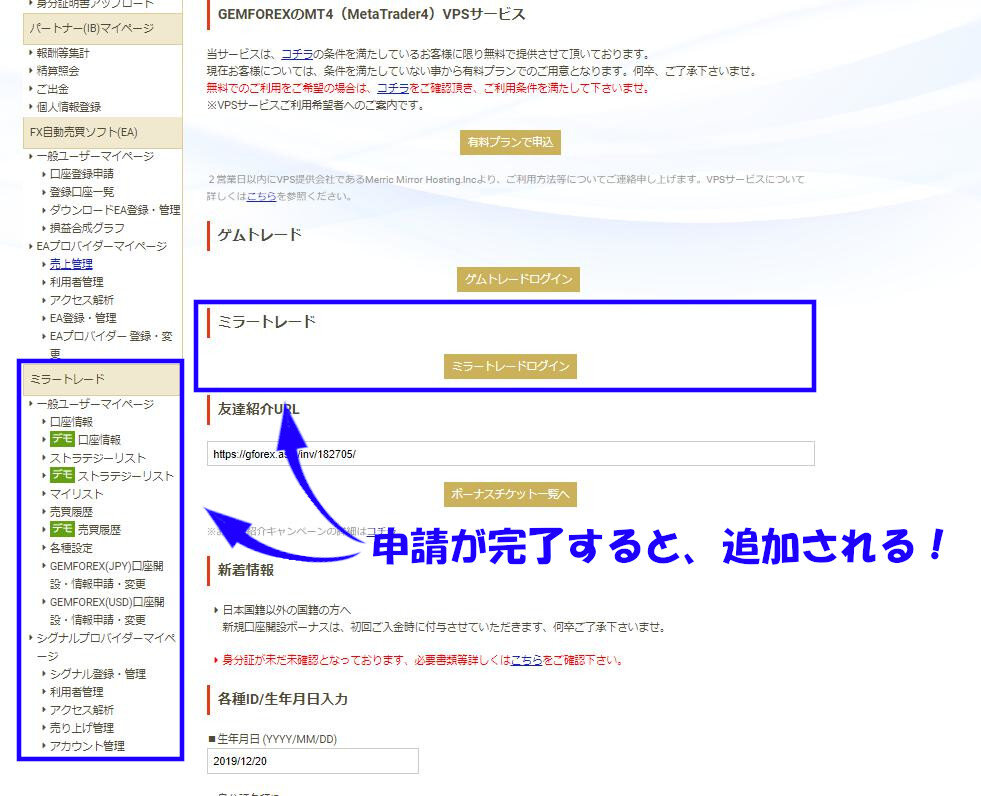The height and width of the screenshot is (796, 981).
Task: Expand EAプロバイダーマイページ item
Action: [x=101, y=246]
